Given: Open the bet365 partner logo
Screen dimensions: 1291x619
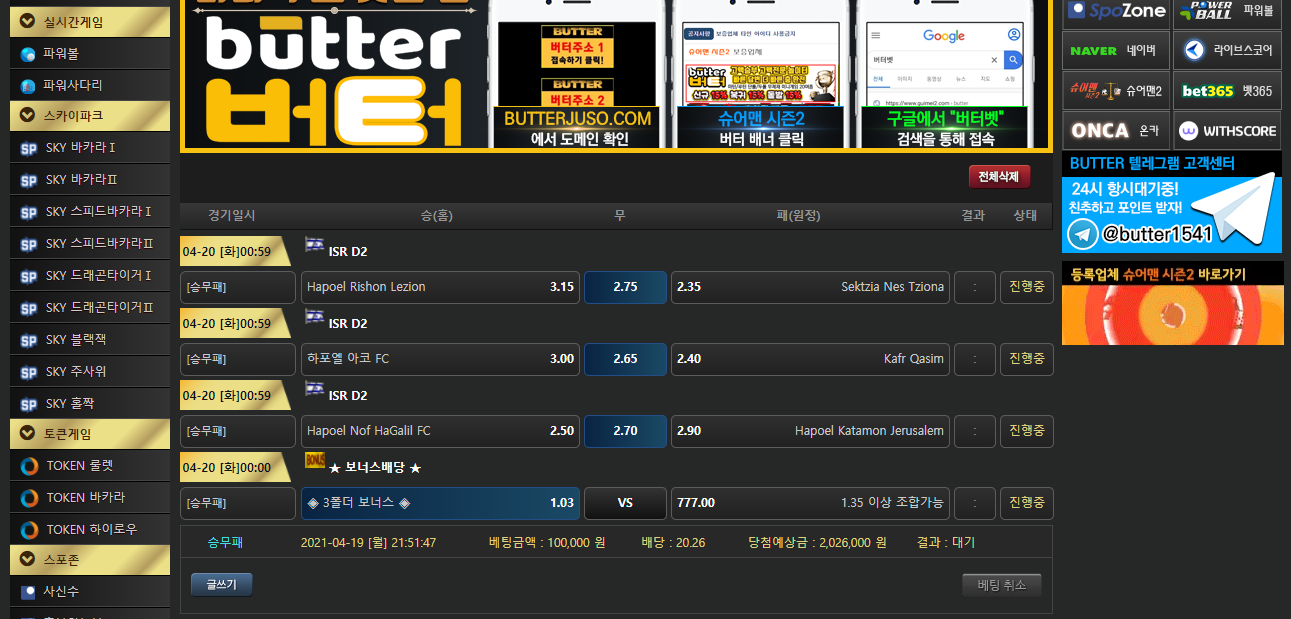Looking at the screenshot, I should 1207,91.
